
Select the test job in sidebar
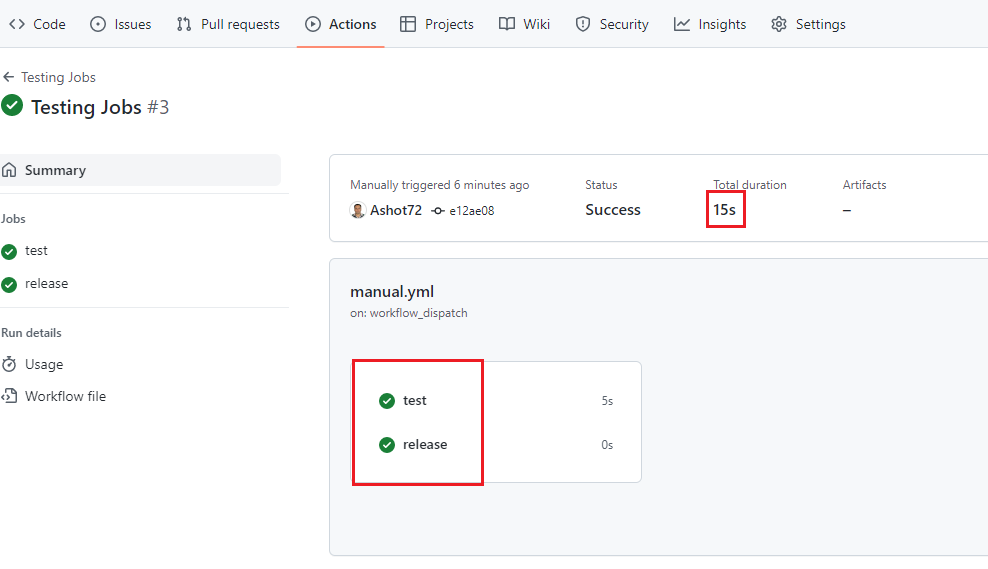pyautogui.click(x=36, y=251)
